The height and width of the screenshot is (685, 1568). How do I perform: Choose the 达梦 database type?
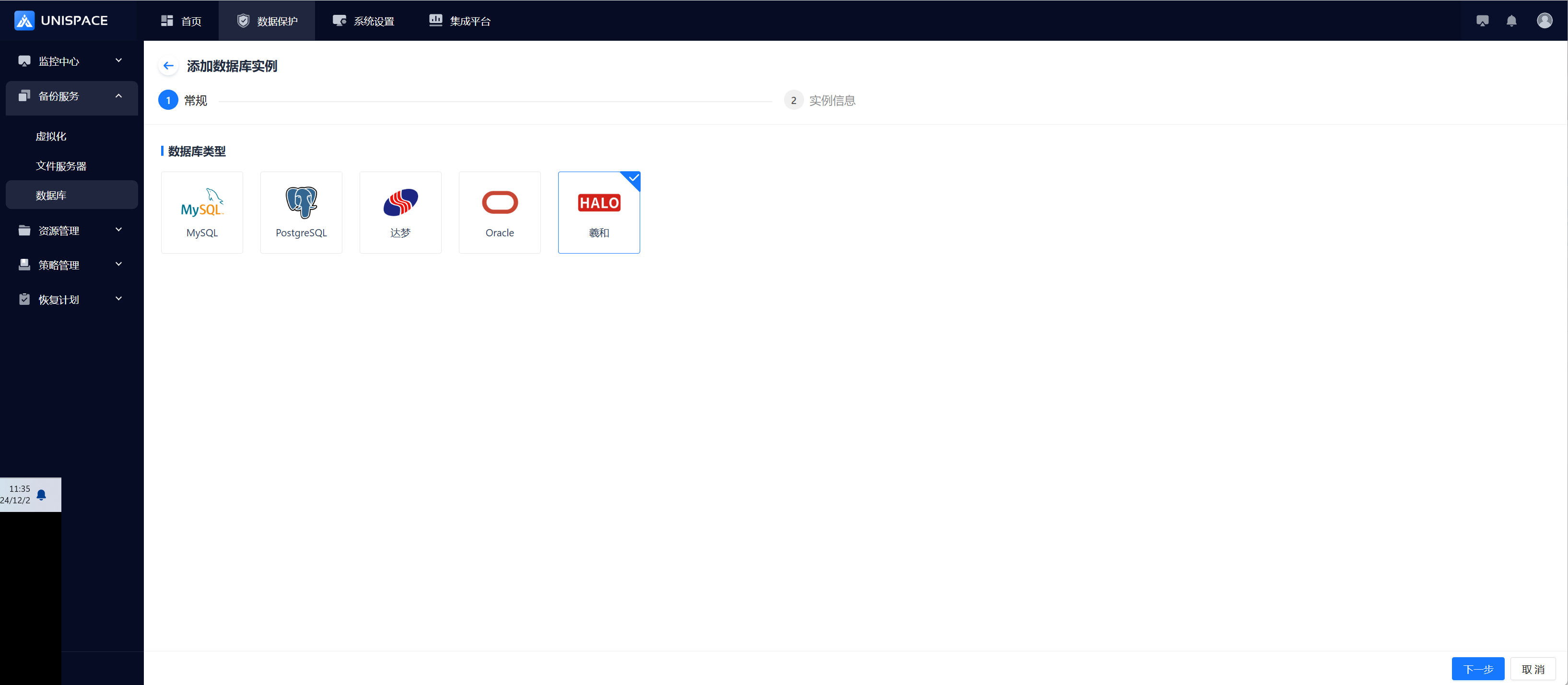(400, 212)
